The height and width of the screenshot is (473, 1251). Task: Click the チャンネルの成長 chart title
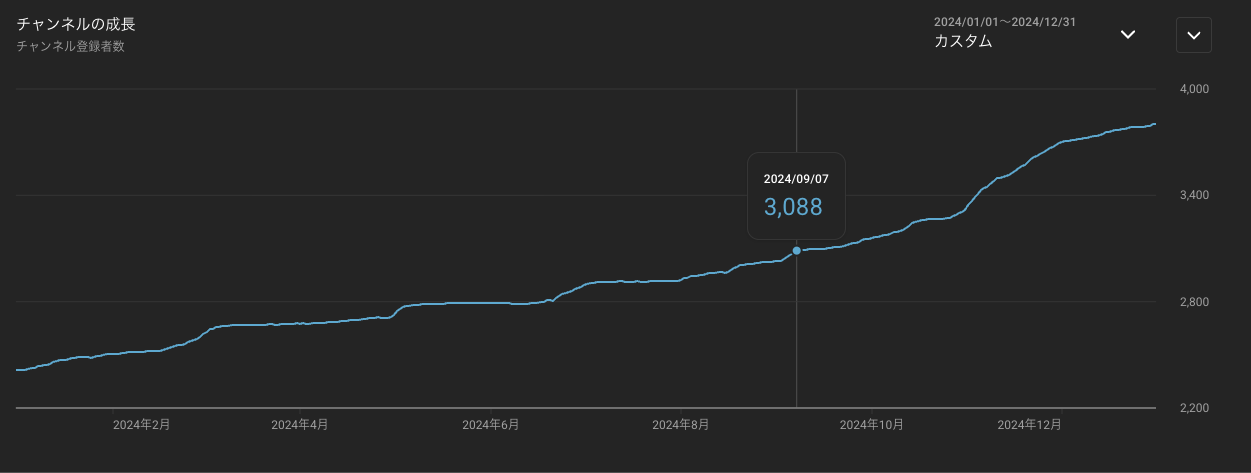(x=76, y=24)
